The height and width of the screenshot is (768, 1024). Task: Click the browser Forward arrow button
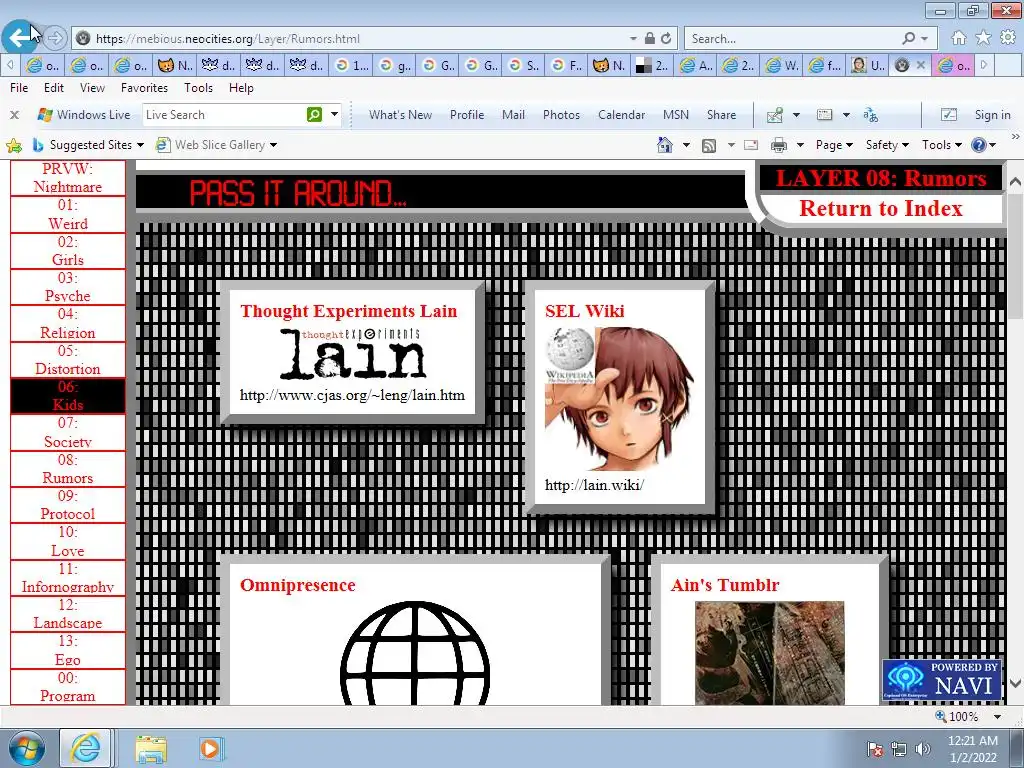coord(56,39)
